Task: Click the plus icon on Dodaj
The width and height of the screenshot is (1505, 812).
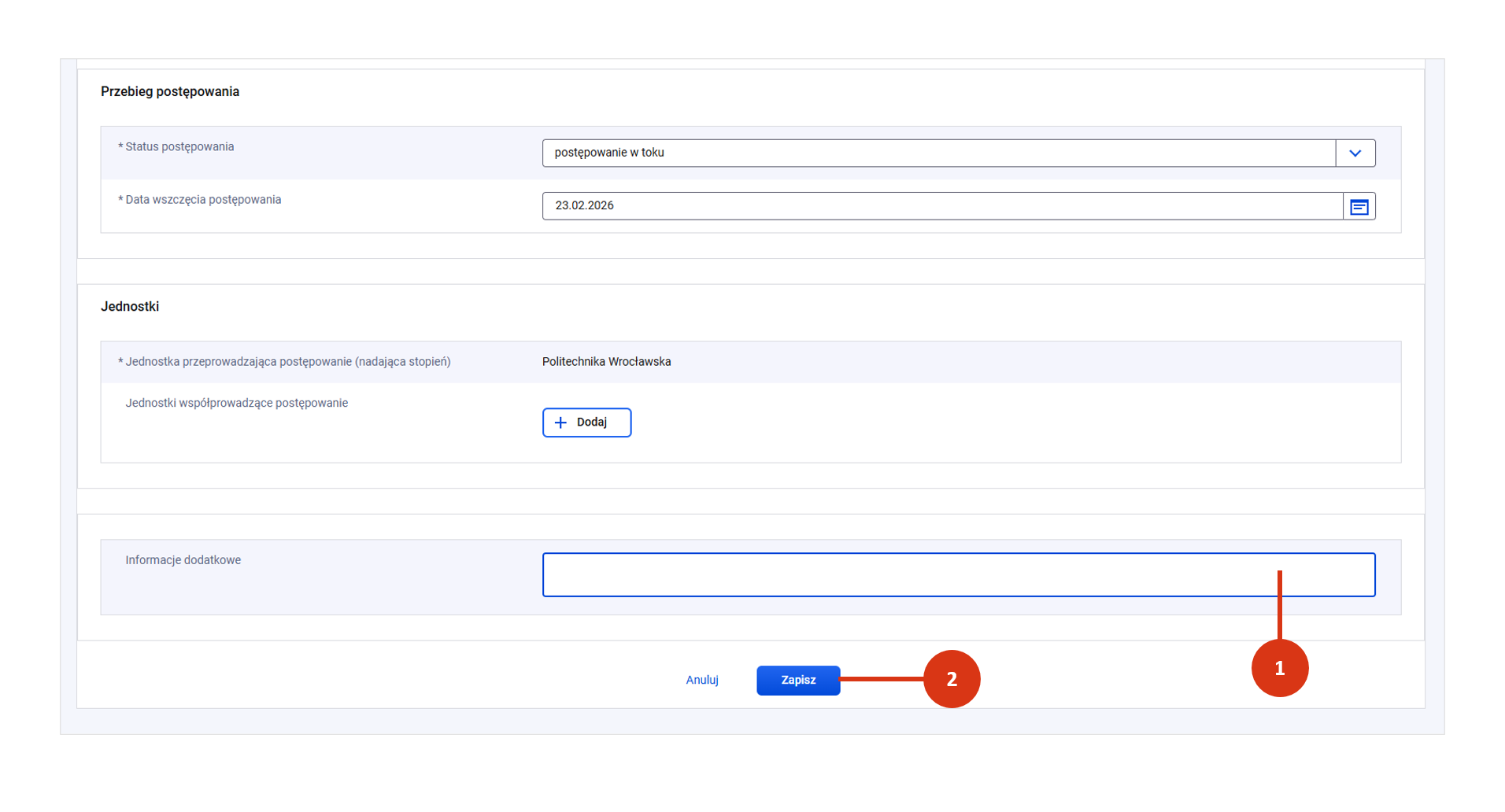Action: (x=560, y=423)
